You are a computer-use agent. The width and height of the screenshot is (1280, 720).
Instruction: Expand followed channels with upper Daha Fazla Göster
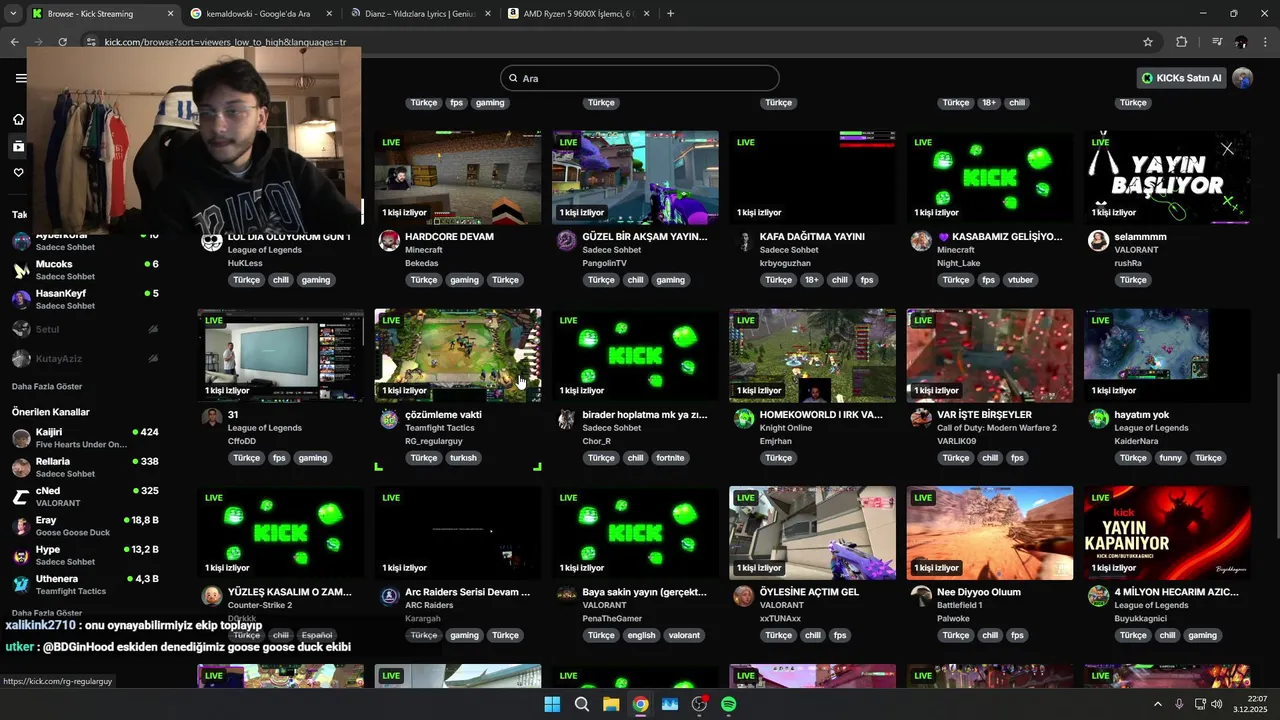click(x=47, y=386)
